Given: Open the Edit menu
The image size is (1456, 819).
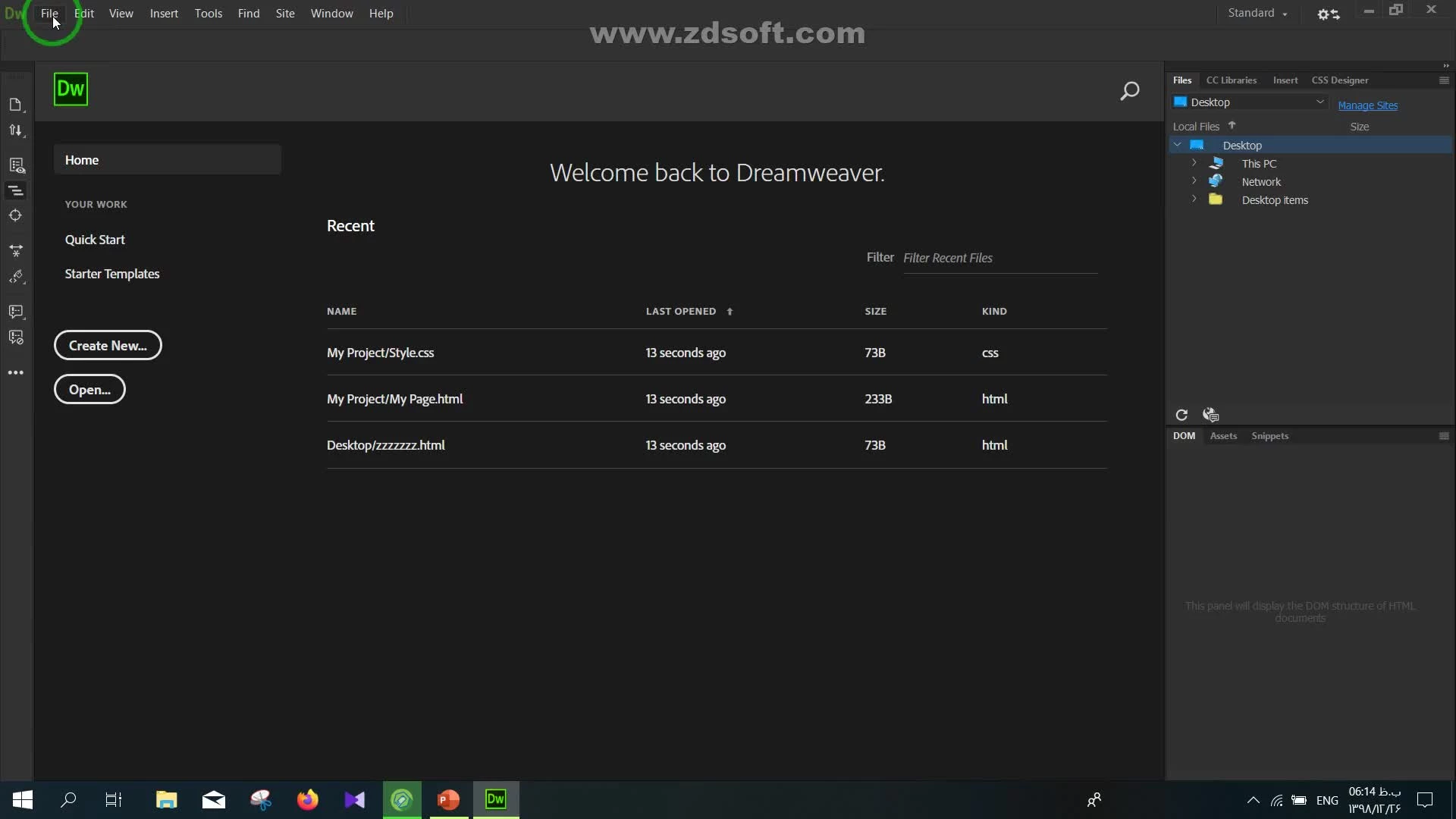Looking at the screenshot, I should click(x=84, y=14).
